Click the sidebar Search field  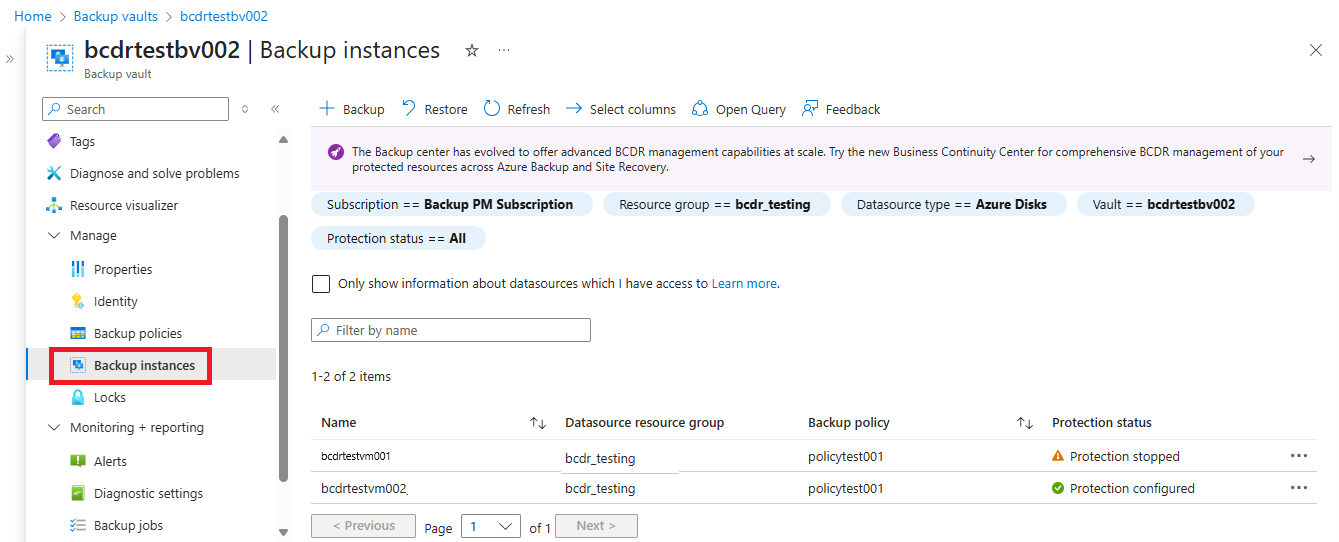point(135,109)
